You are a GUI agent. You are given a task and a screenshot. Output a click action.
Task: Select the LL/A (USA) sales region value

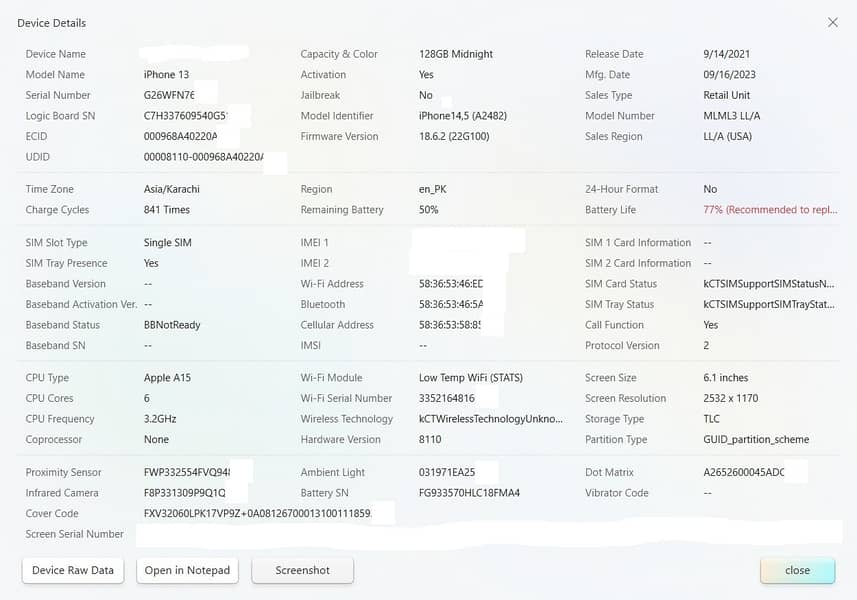click(x=727, y=136)
